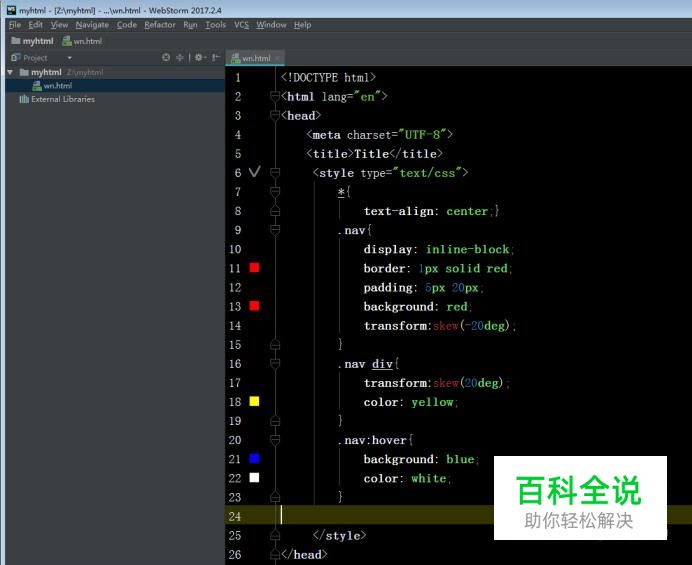Click '.nav div' selector on line 16
Viewport: 692px width, 565px height.
365,364
